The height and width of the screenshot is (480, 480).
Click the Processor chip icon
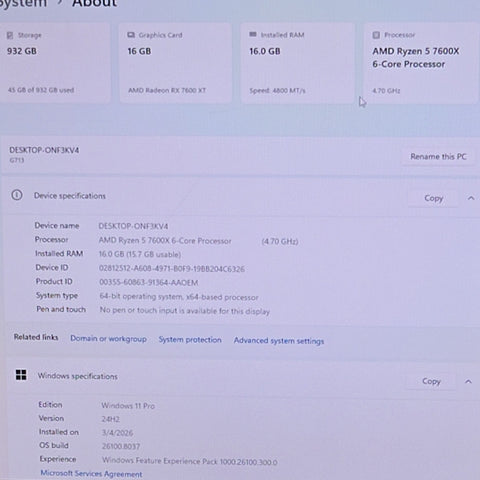[x=376, y=35]
